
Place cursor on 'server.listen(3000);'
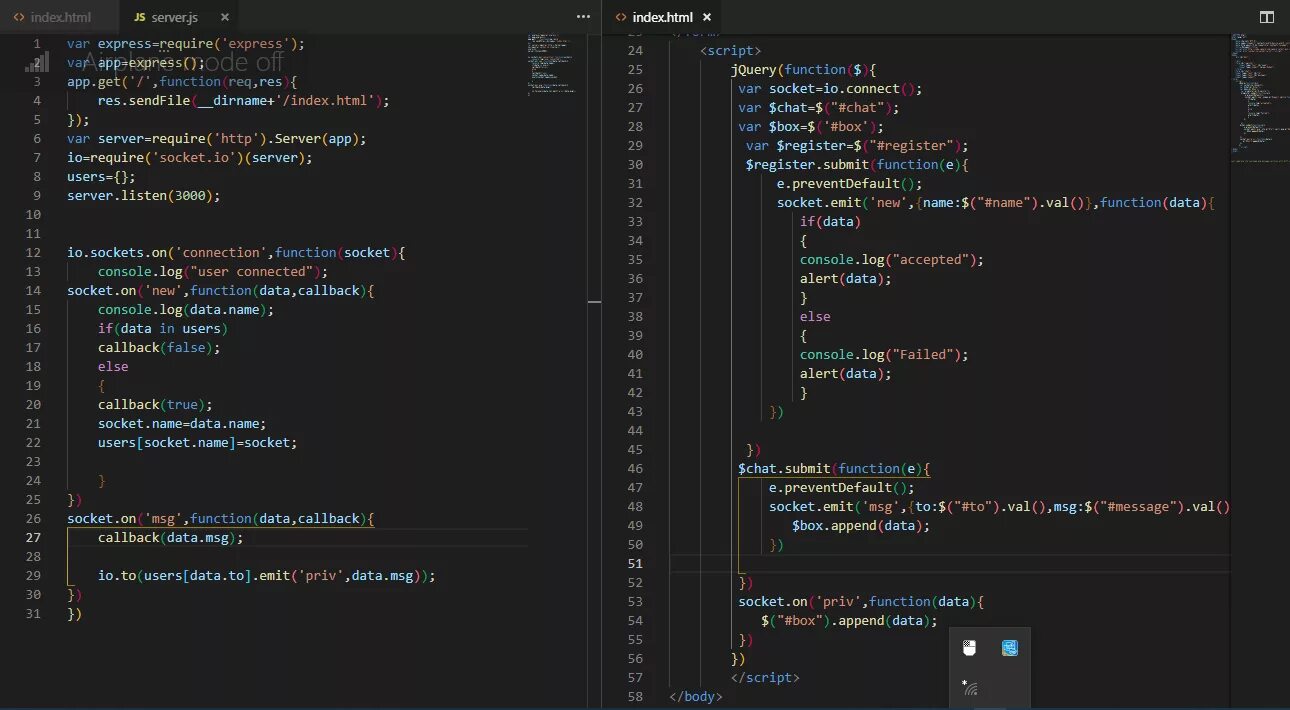(143, 195)
